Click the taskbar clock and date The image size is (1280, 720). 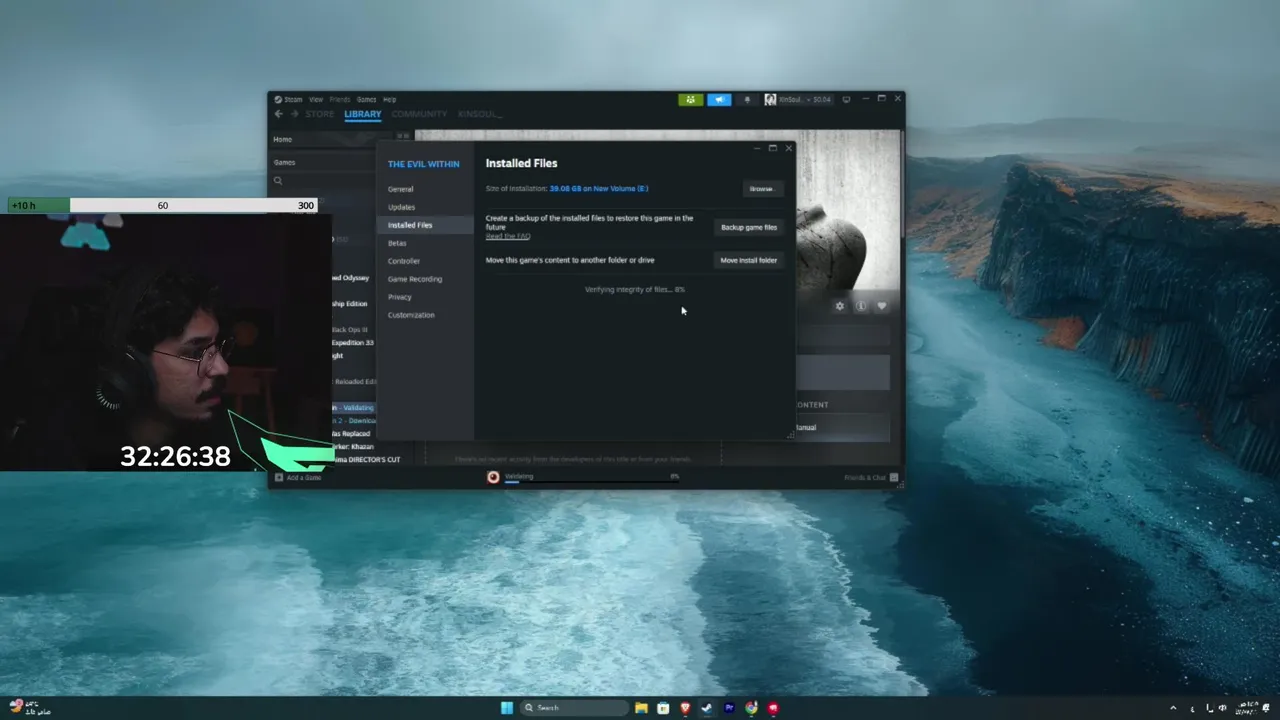pyautogui.click(x=1247, y=708)
